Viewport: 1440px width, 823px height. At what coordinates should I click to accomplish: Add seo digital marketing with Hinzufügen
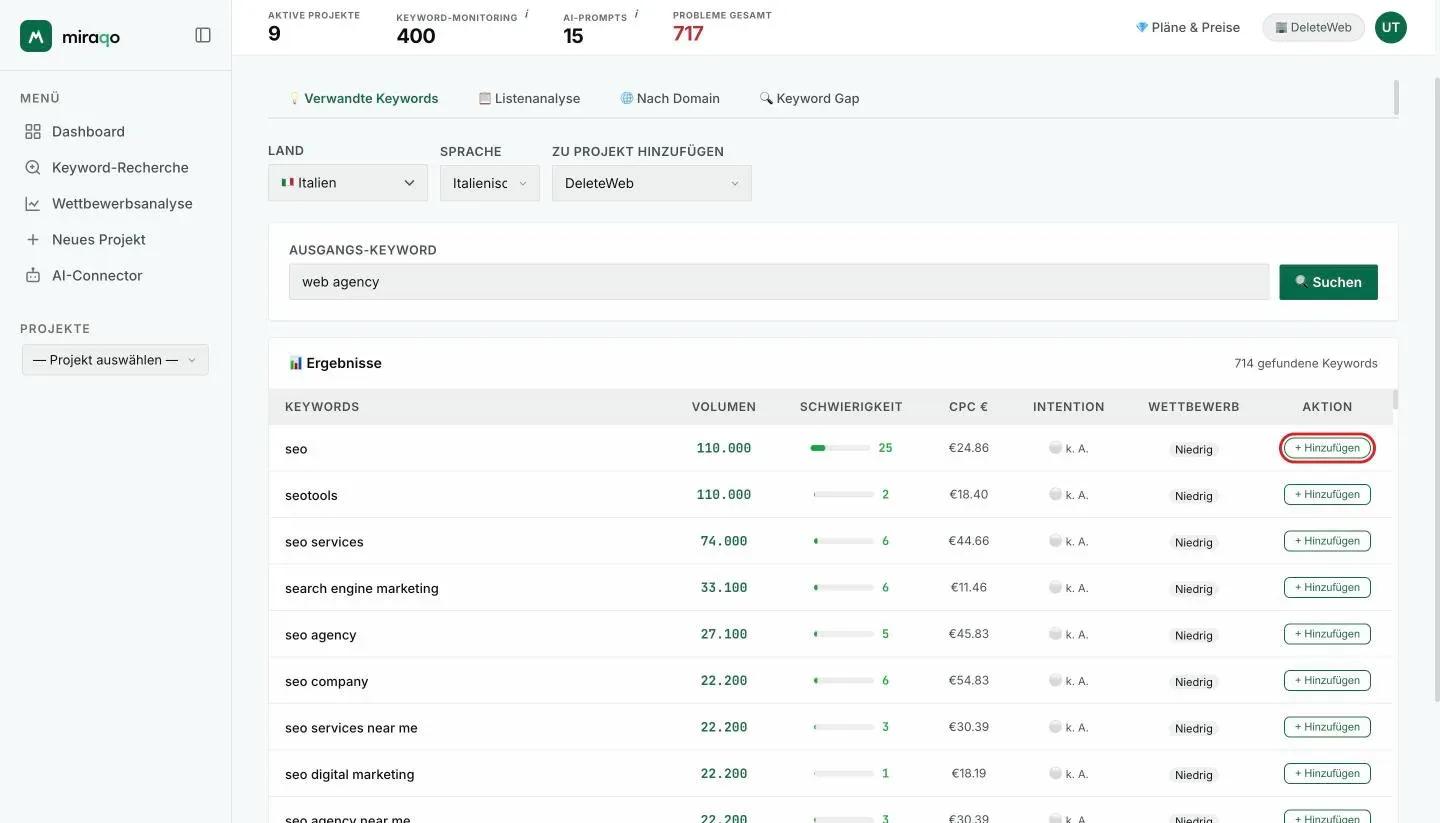point(1327,773)
